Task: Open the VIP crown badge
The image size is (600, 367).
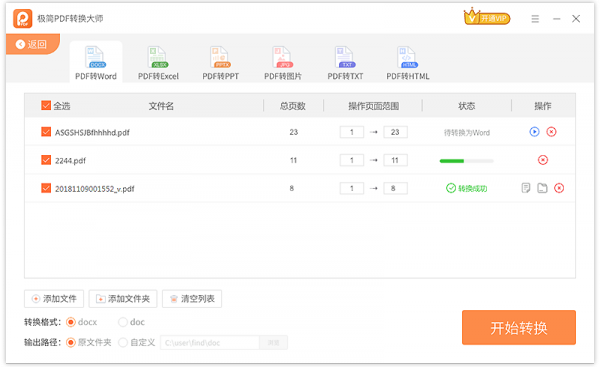Action: 487,17
